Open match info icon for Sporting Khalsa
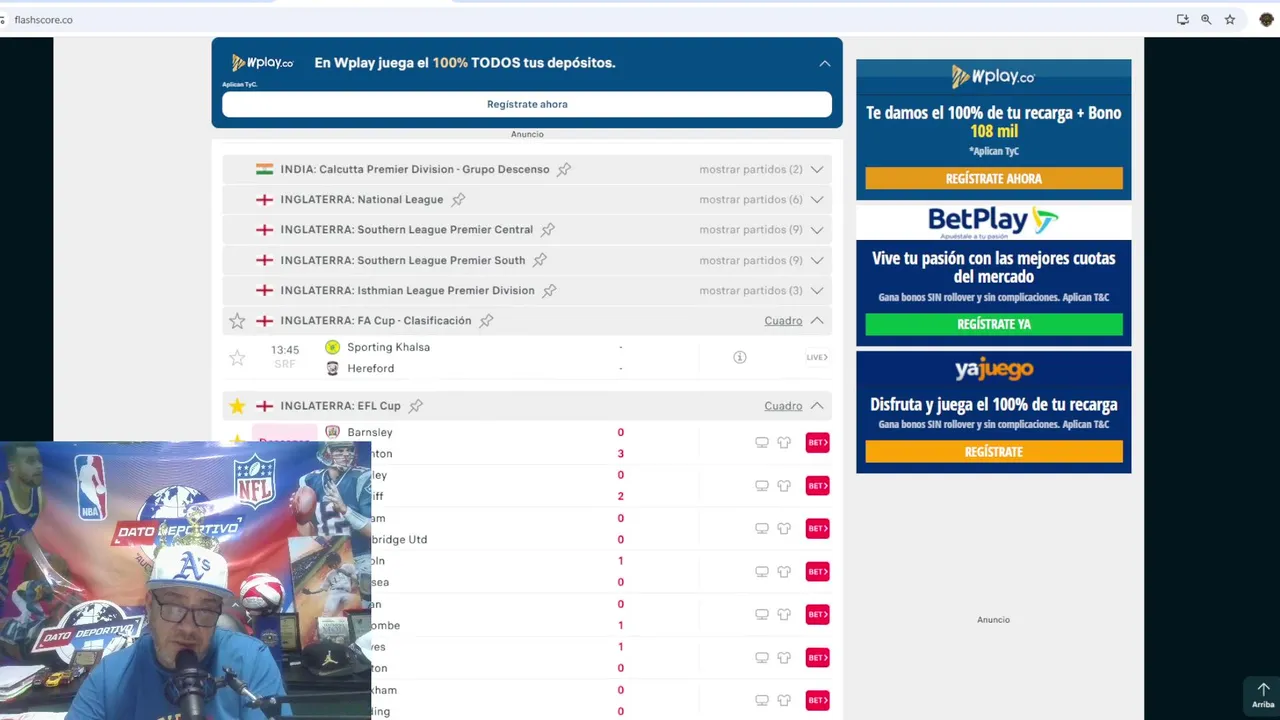Image resolution: width=1280 pixels, height=720 pixels. [740, 357]
